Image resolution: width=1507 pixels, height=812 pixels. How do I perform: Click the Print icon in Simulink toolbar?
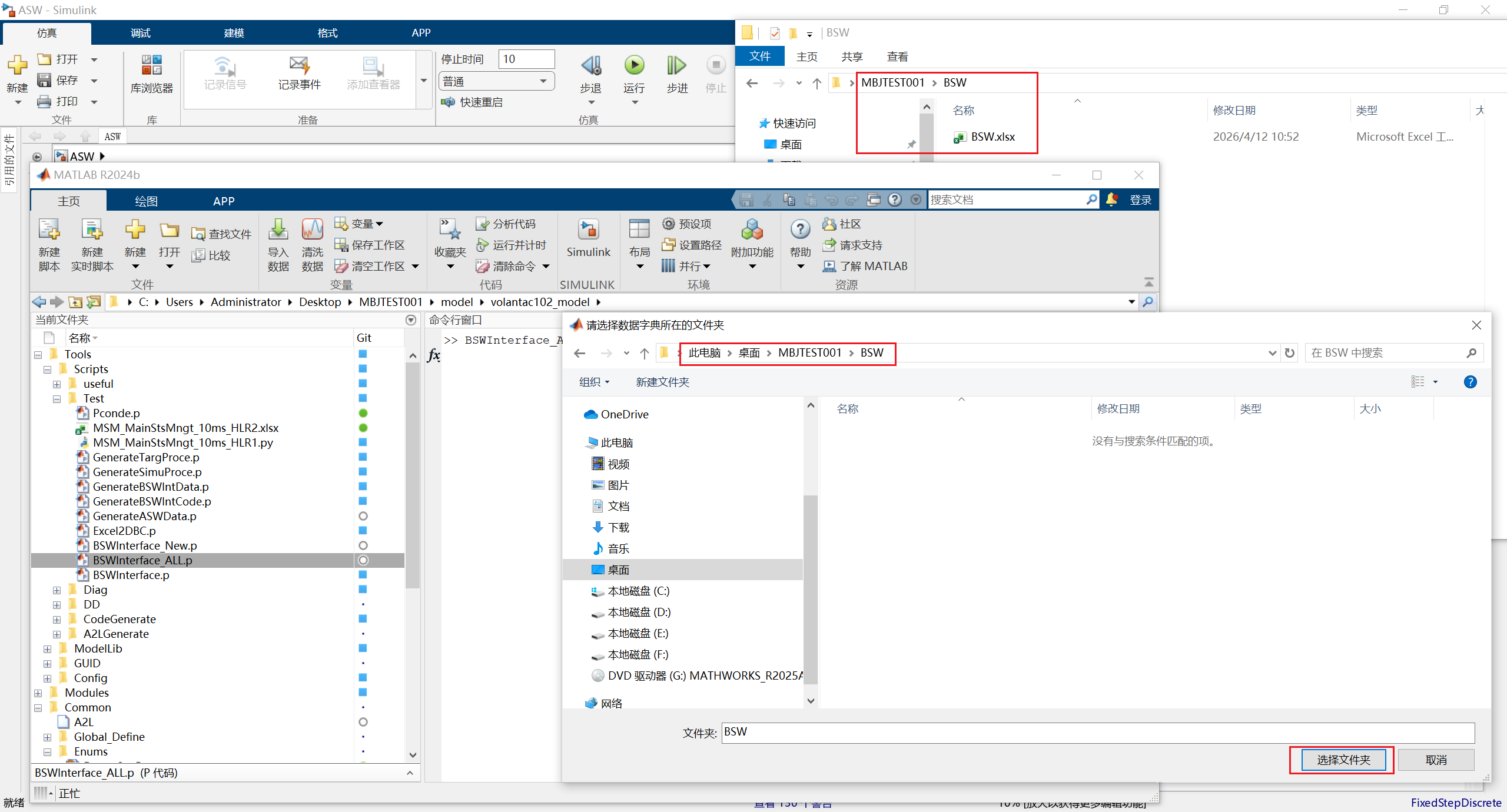[x=44, y=101]
